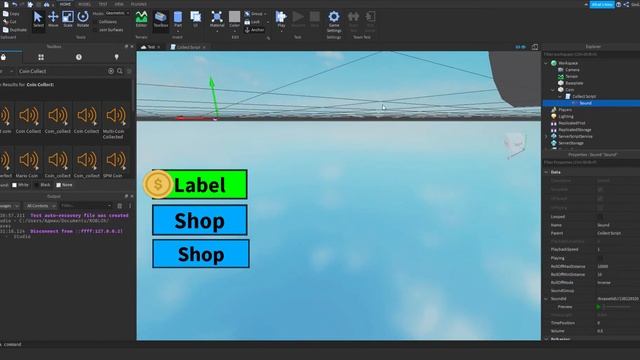The height and width of the screenshot is (360, 640).
Task: Click the gold coin image on Label
Action: click(x=158, y=184)
